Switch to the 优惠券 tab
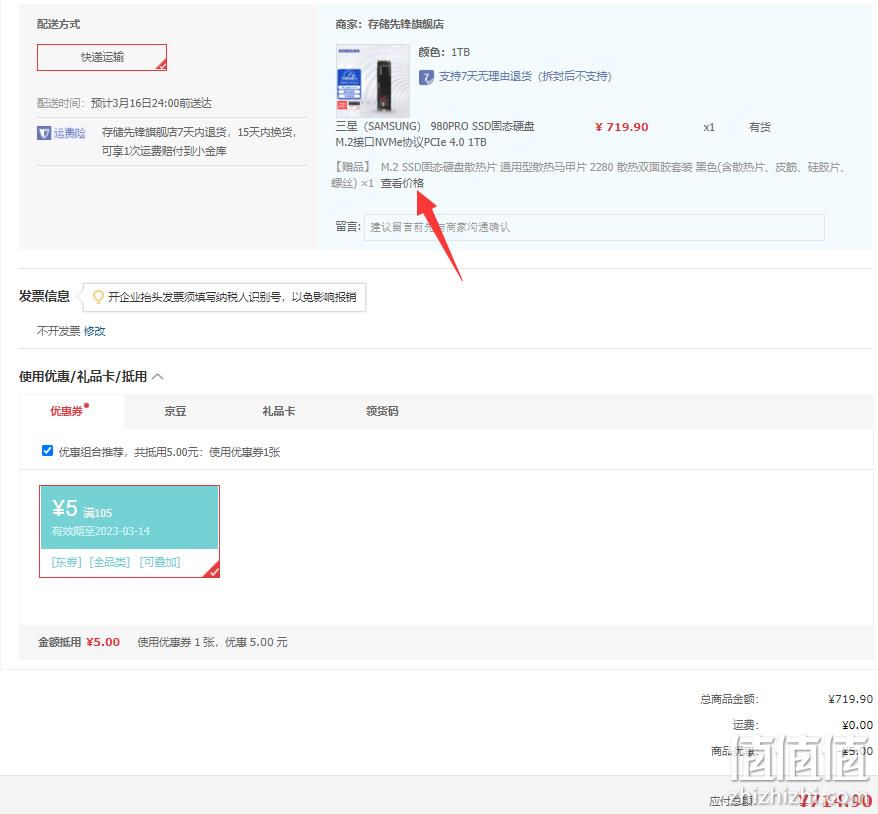The image size is (878, 814). coord(71,411)
